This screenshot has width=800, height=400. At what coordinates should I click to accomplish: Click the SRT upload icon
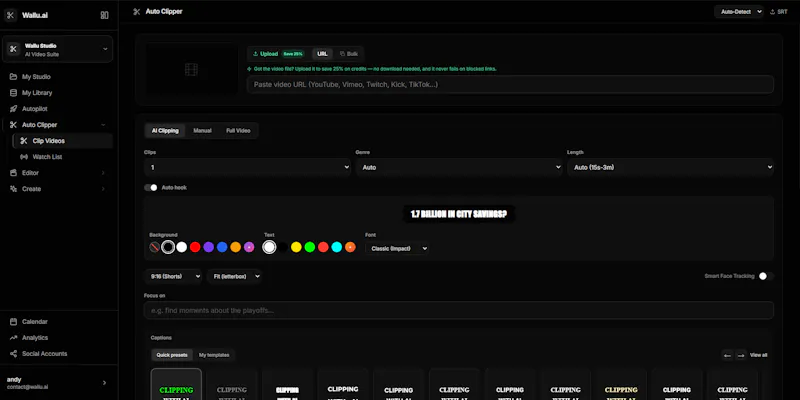(x=772, y=11)
